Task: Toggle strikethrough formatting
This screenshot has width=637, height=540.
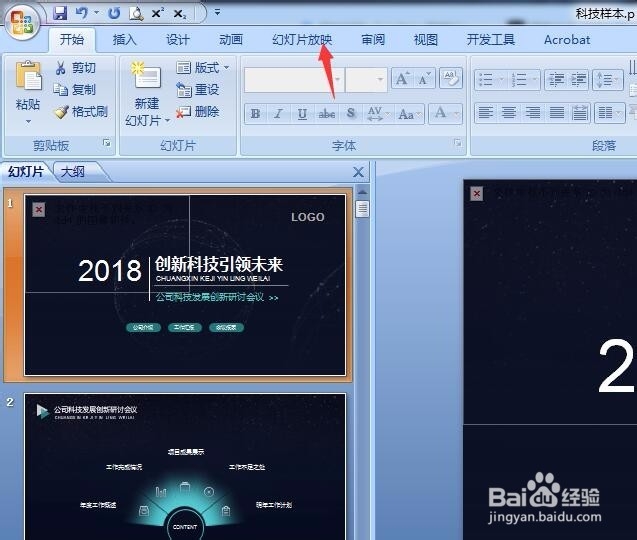Action: [327, 113]
